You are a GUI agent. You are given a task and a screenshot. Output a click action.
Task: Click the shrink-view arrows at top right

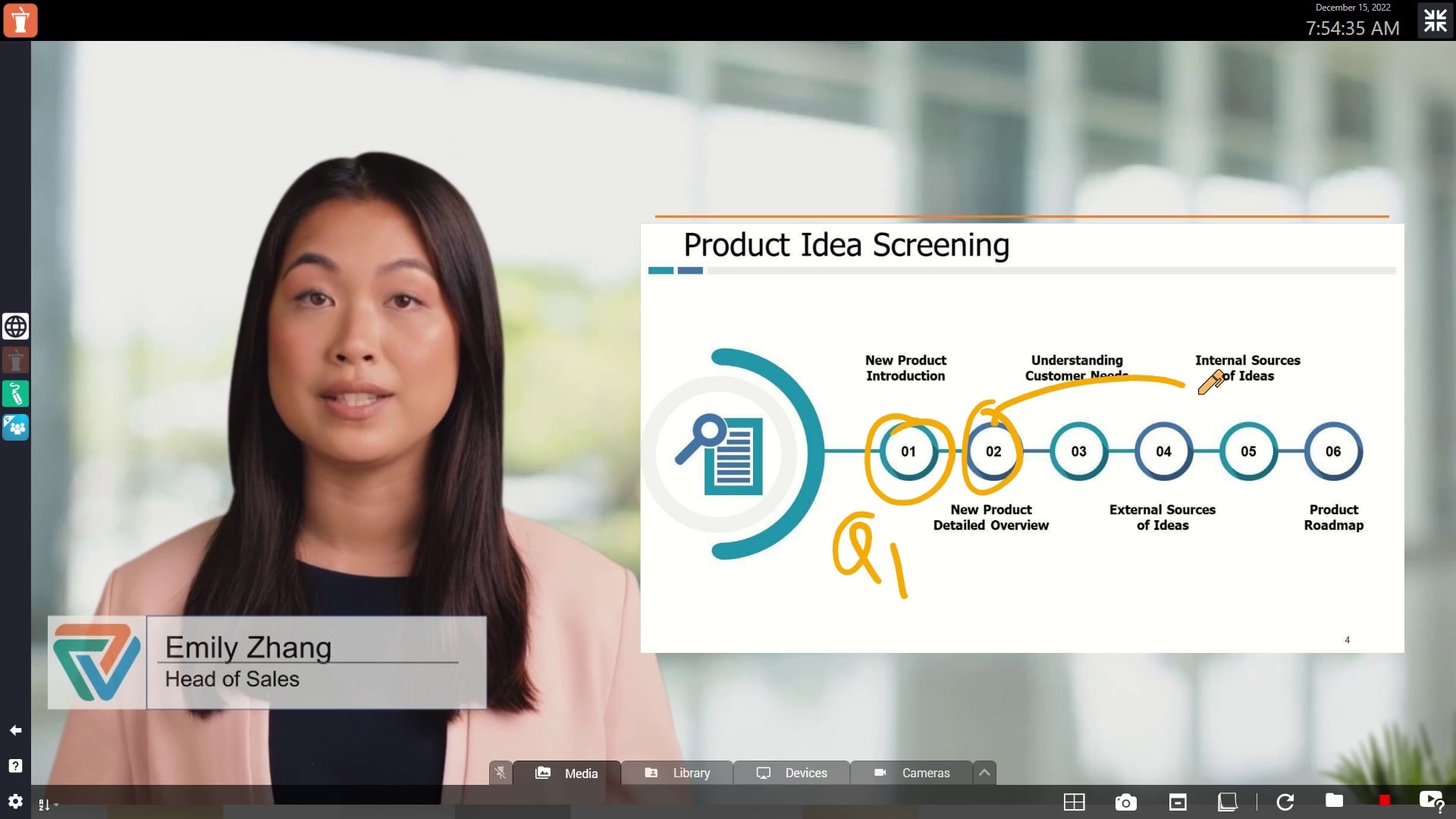[1435, 20]
